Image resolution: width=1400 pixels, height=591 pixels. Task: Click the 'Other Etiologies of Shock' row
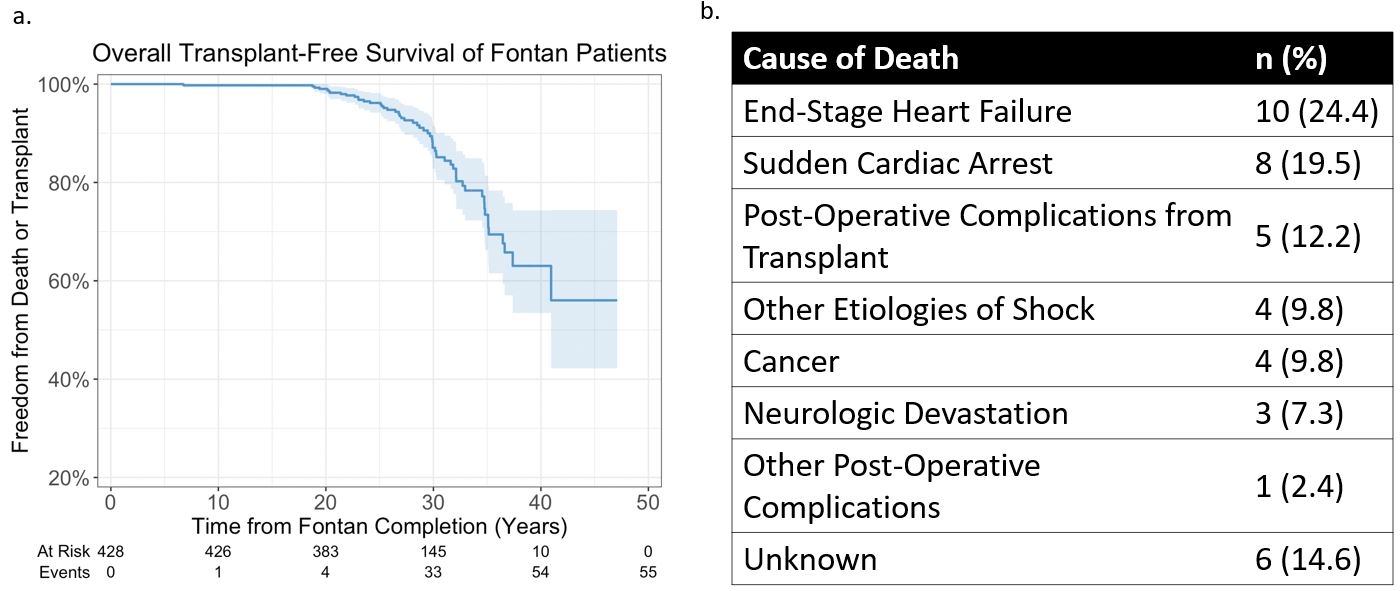(x=918, y=309)
